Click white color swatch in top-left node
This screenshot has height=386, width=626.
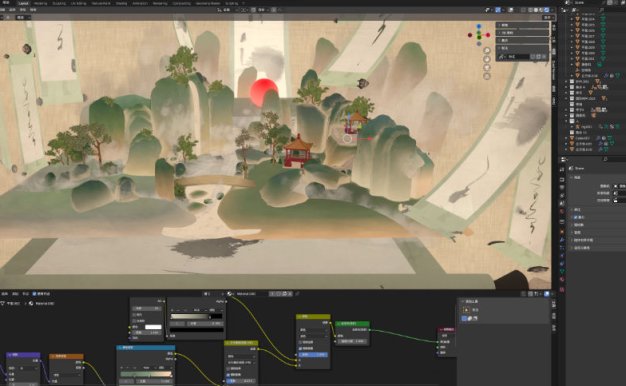click(x=153, y=327)
